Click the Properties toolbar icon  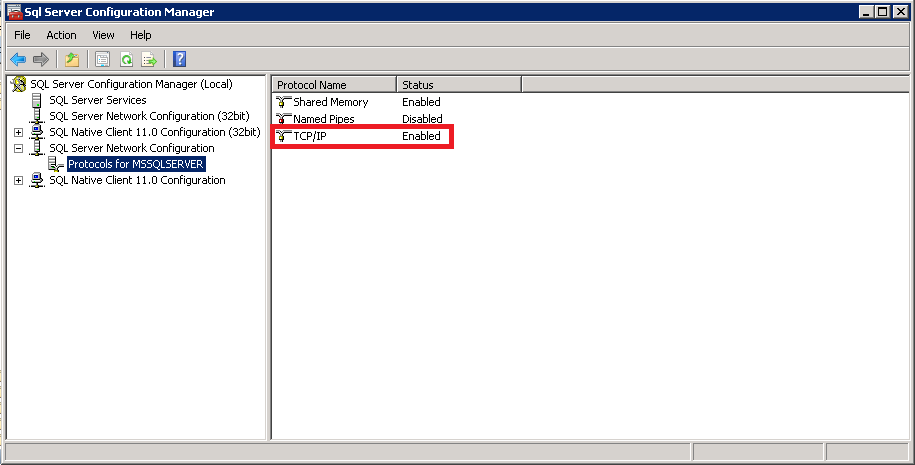103,59
